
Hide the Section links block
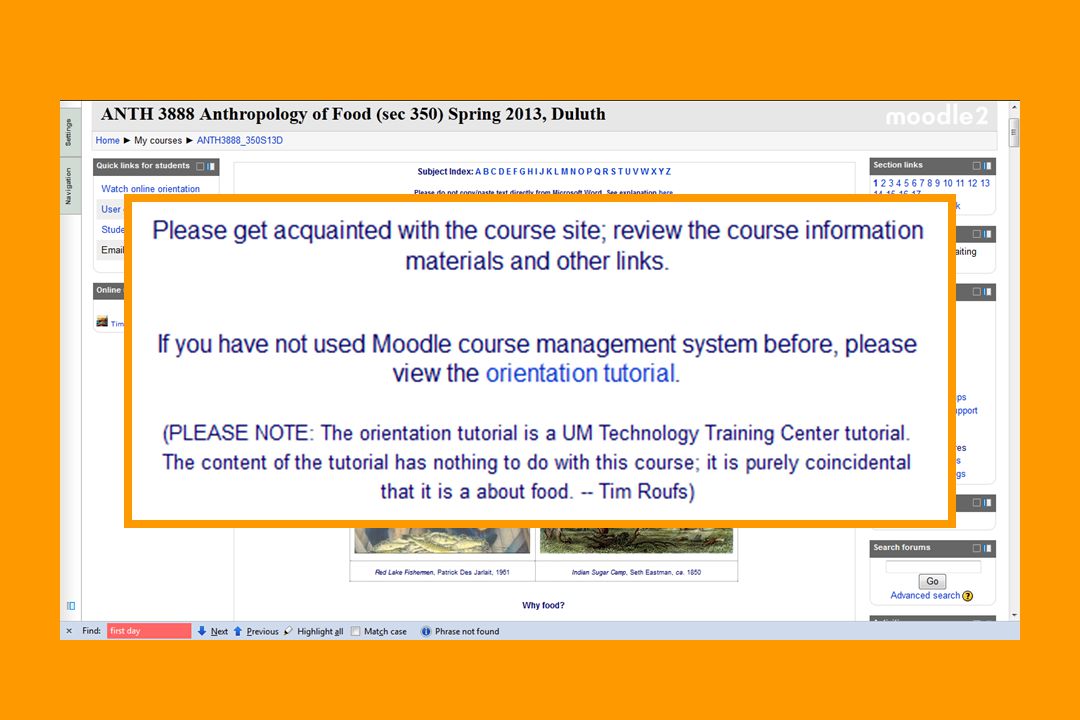[x=976, y=165]
